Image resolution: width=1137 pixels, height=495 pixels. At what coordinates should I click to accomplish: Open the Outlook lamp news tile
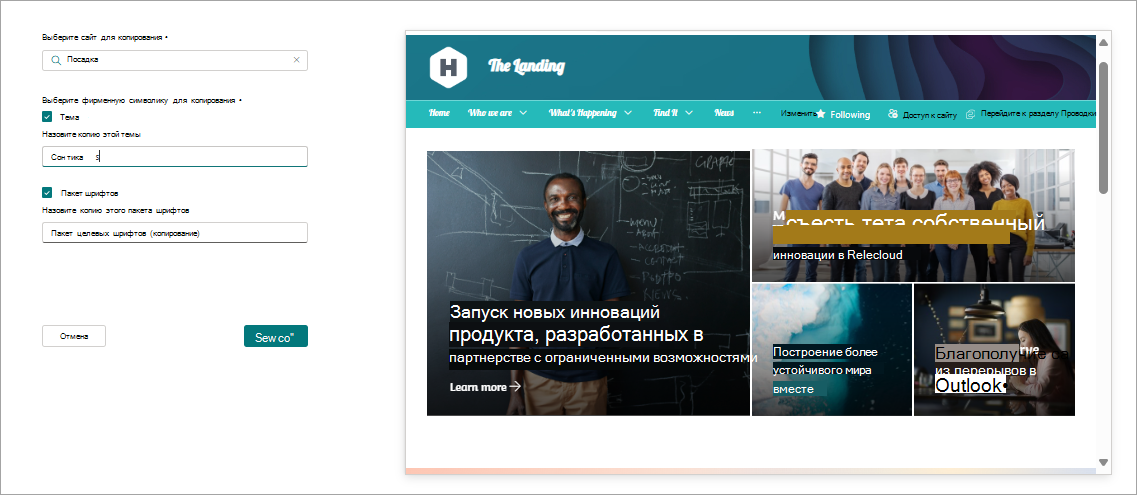pos(994,350)
